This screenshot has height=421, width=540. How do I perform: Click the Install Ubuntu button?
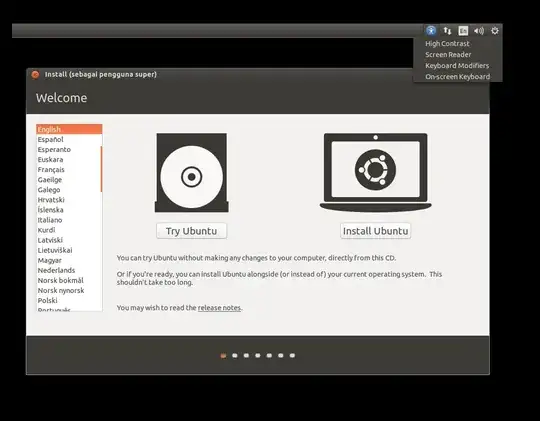click(375, 231)
